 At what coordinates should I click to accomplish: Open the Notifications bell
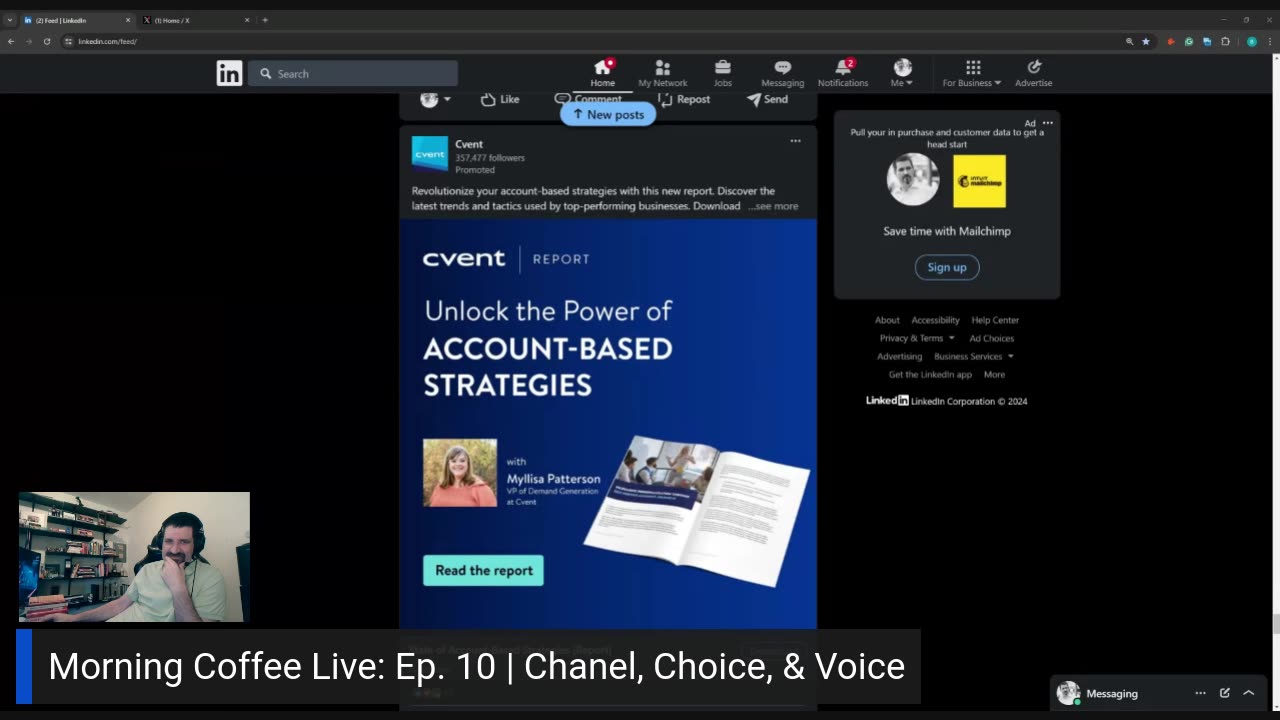(843, 73)
